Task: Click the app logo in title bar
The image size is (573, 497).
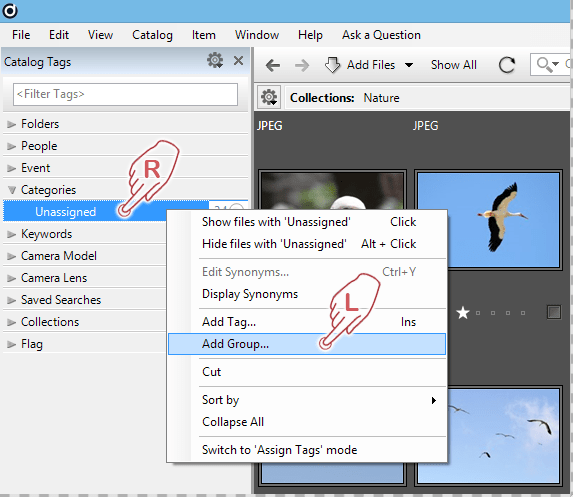Action: (10, 11)
